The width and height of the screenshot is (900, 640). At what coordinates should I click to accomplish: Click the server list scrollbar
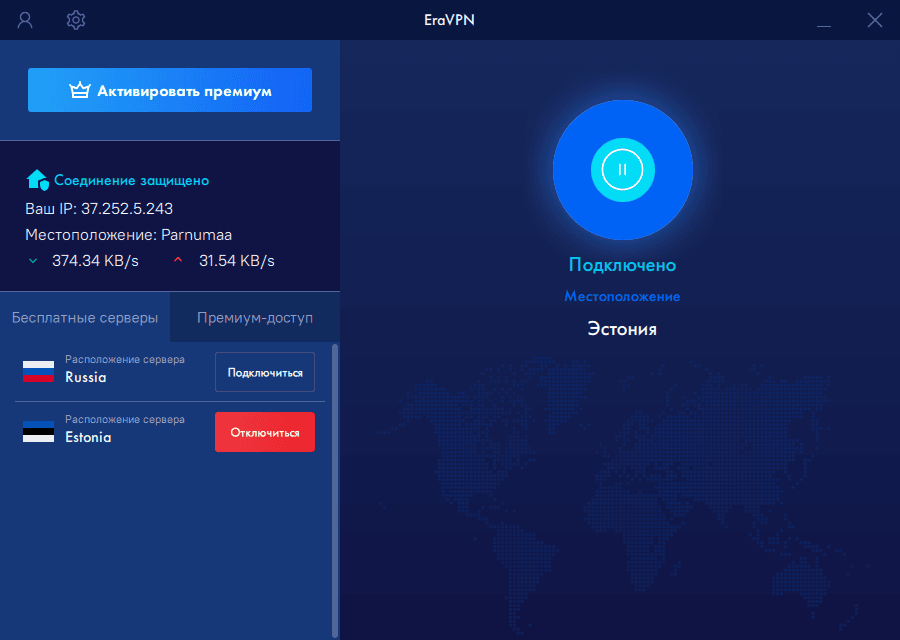tap(335, 491)
